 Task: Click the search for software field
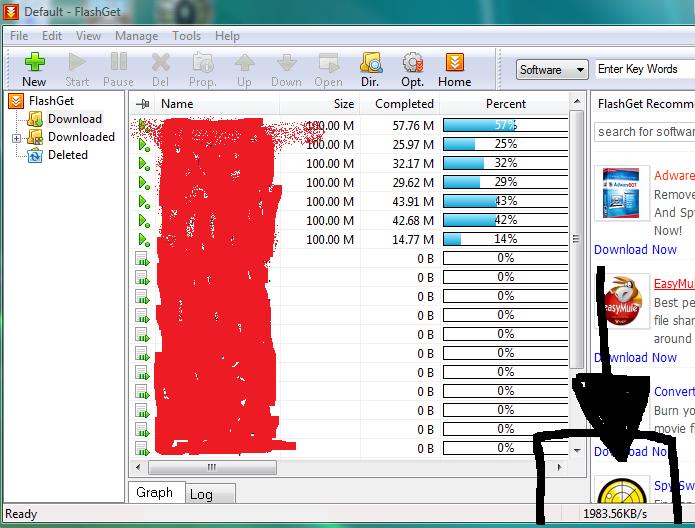coord(644,132)
